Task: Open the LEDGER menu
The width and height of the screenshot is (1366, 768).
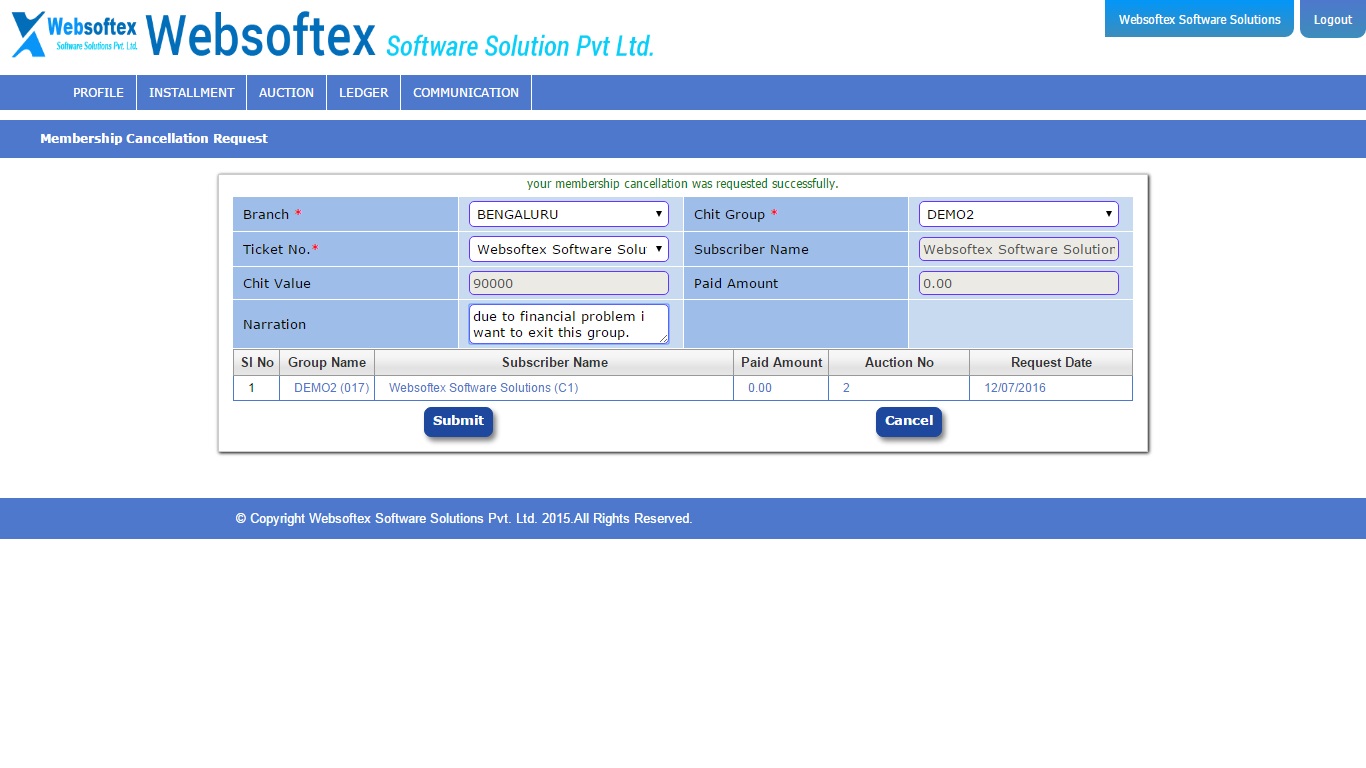Action: 363,92
